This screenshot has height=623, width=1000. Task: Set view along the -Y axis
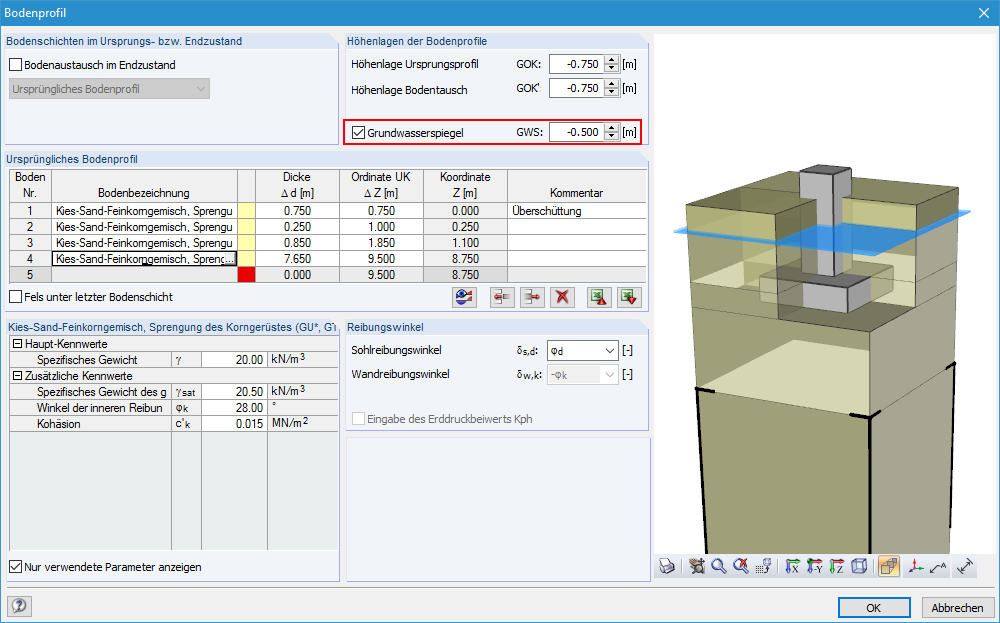(x=814, y=566)
